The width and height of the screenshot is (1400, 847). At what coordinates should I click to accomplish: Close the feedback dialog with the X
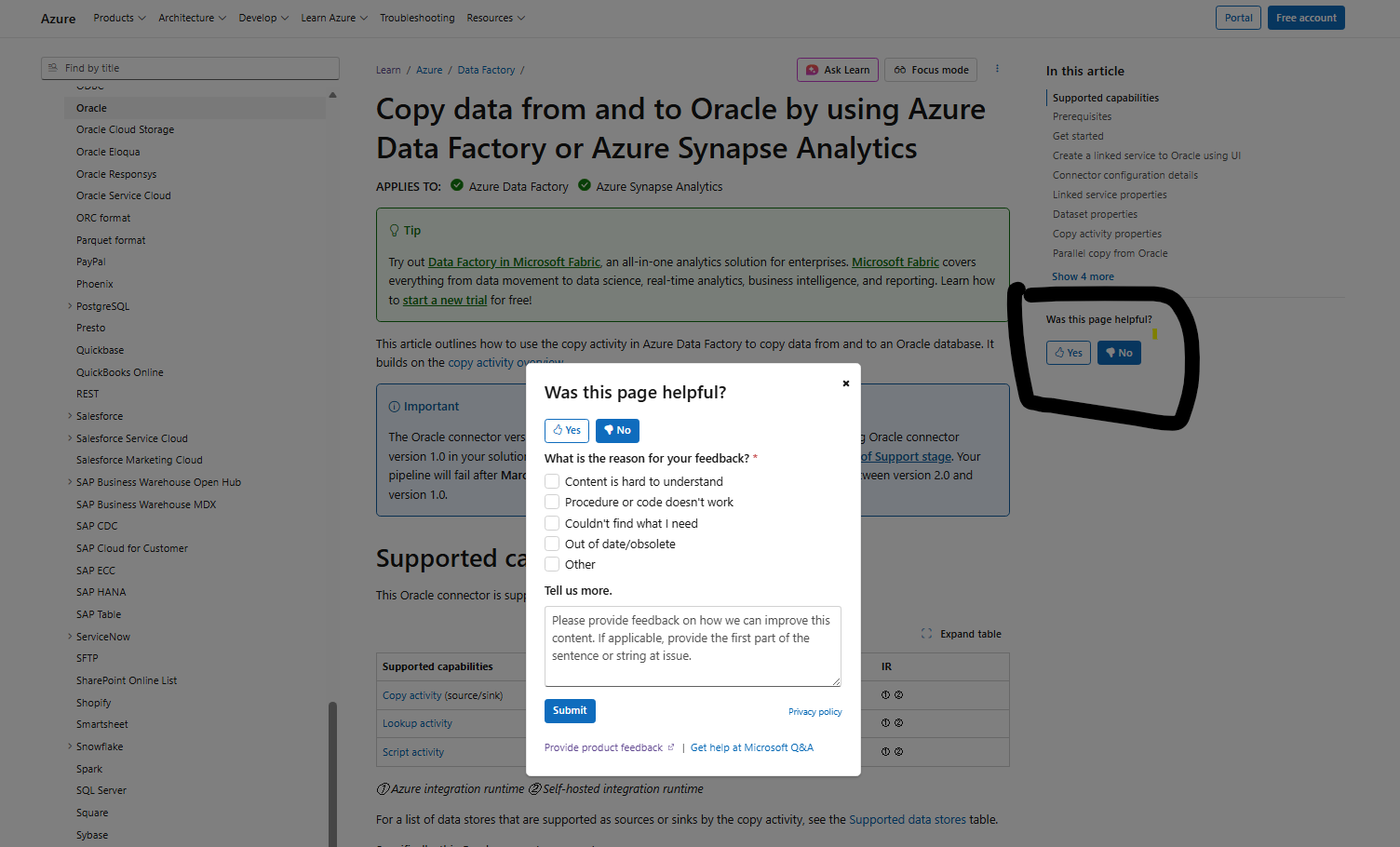coord(845,383)
